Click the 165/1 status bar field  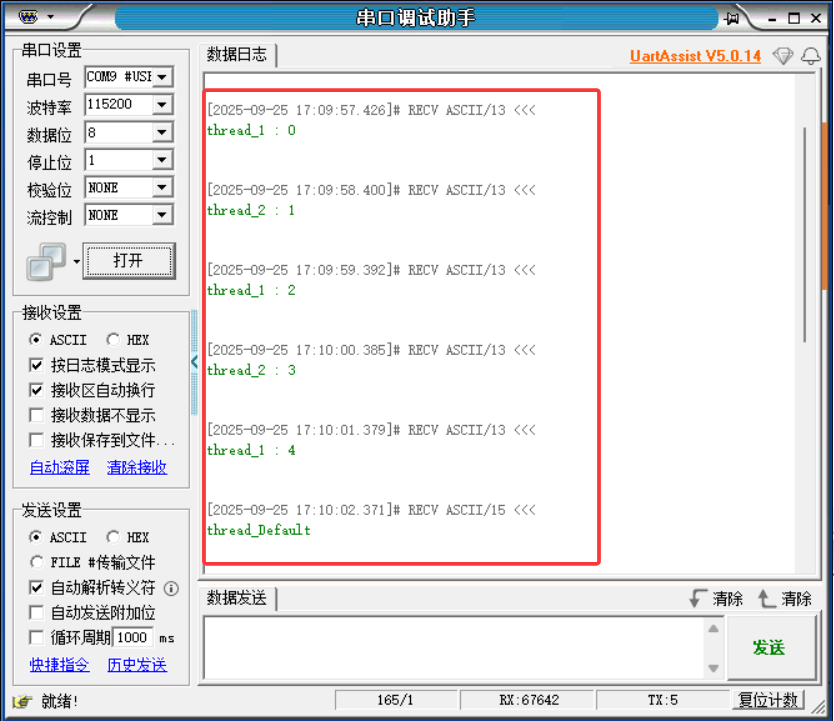395,700
